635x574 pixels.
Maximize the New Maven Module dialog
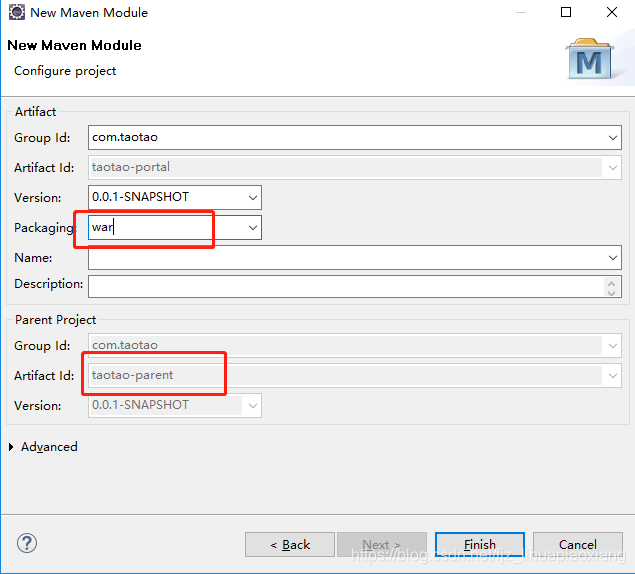566,12
